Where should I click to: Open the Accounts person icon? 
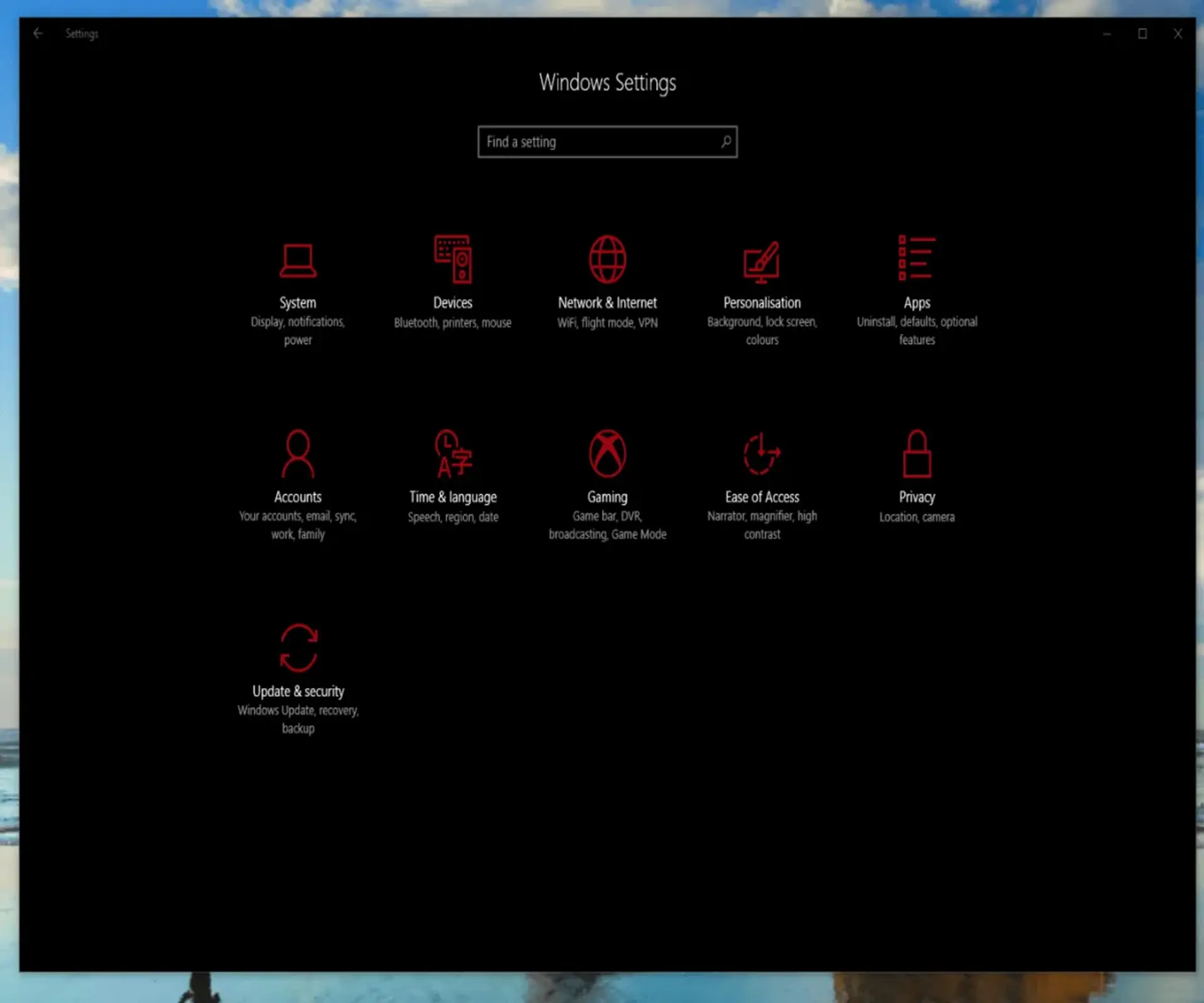pyautogui.click(x=298, y=454)
